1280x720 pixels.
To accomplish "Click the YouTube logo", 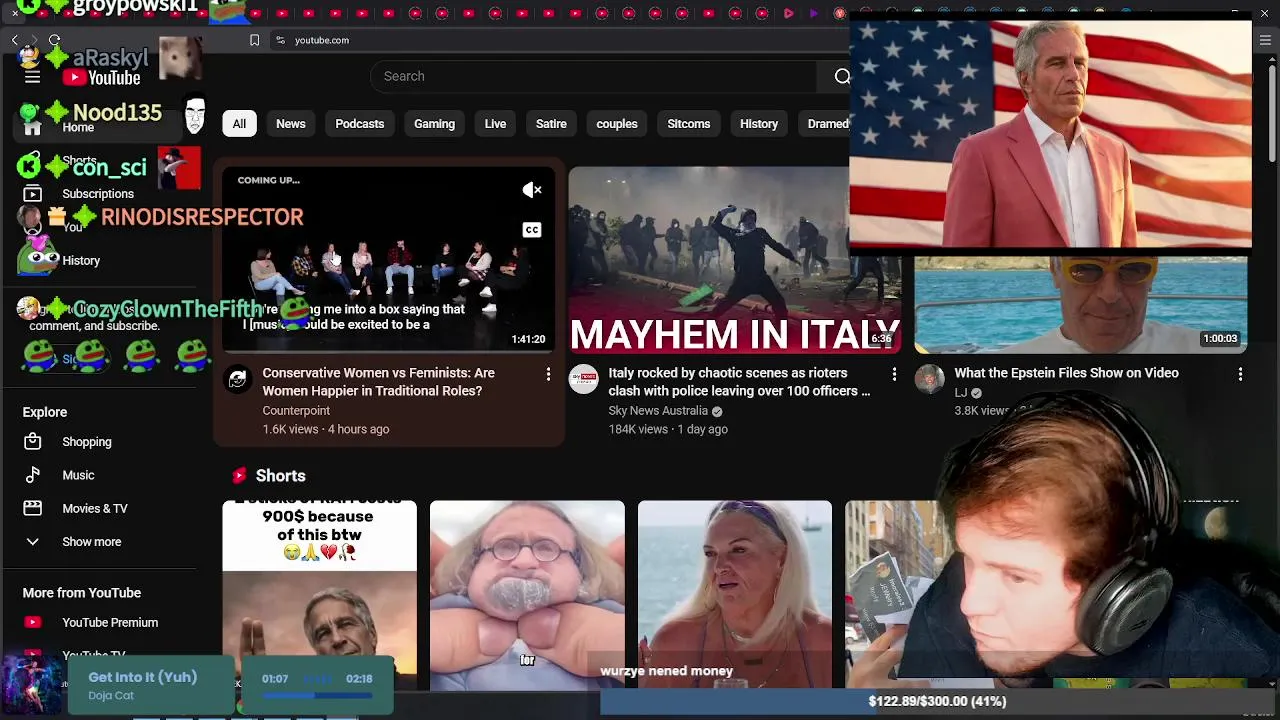I will pyautogui.click(x=101, y=77).
